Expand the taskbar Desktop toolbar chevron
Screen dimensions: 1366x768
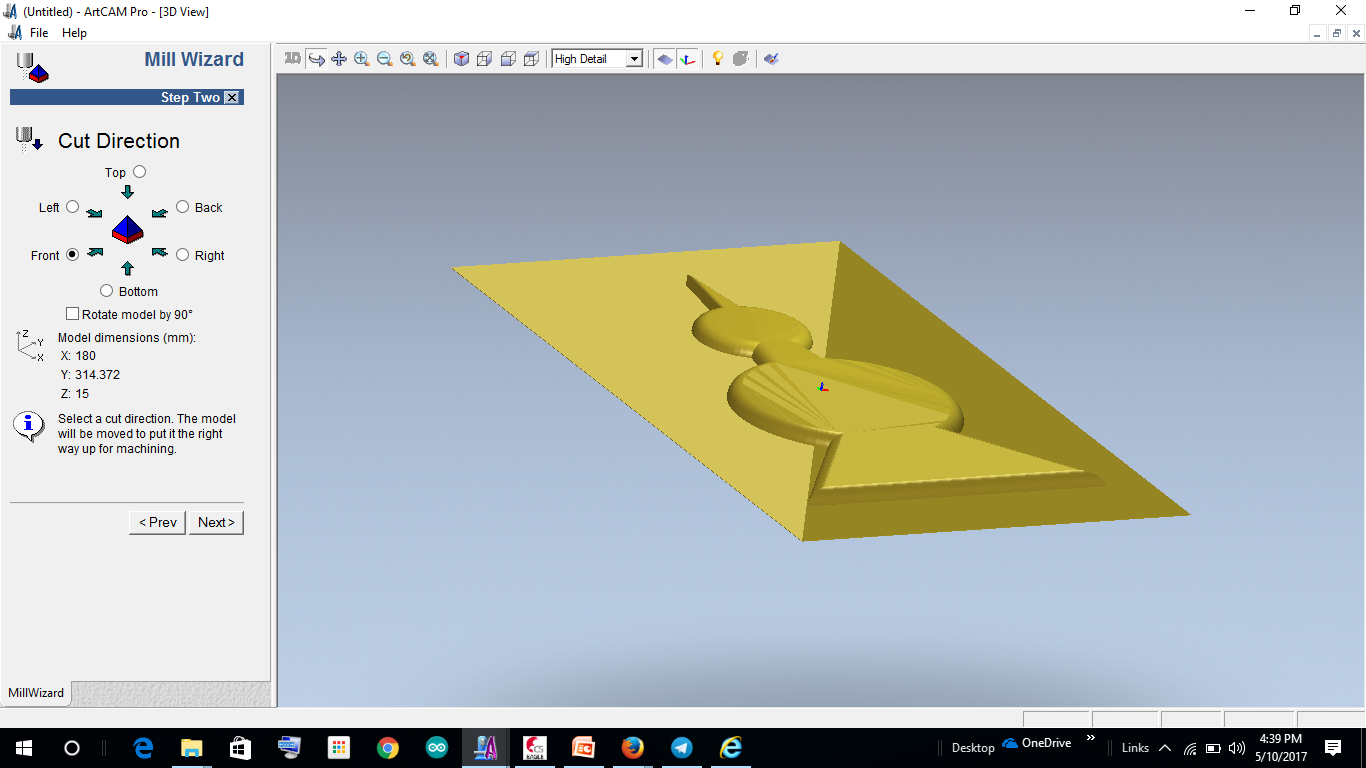coord(1090,739)
